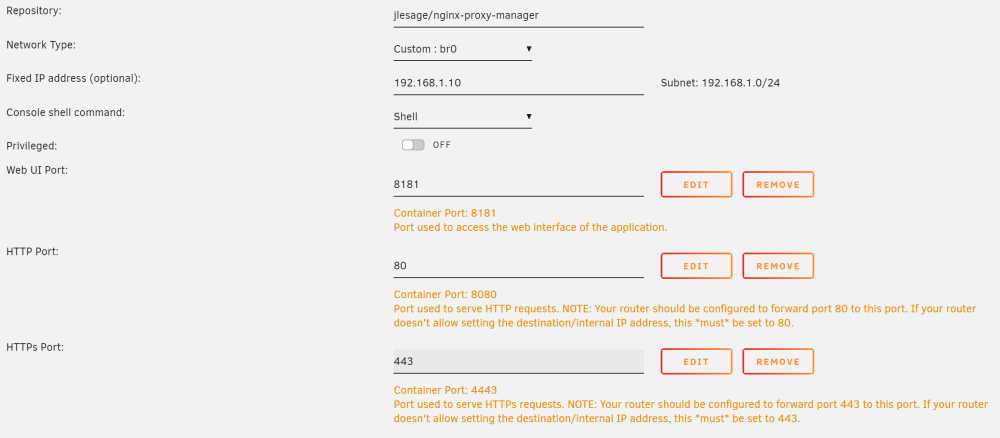Image resolution: width=1000 pixels, height=438 pixels.
Task: Click the Fixed IP address (optional) label
Action: pos(73,78)
